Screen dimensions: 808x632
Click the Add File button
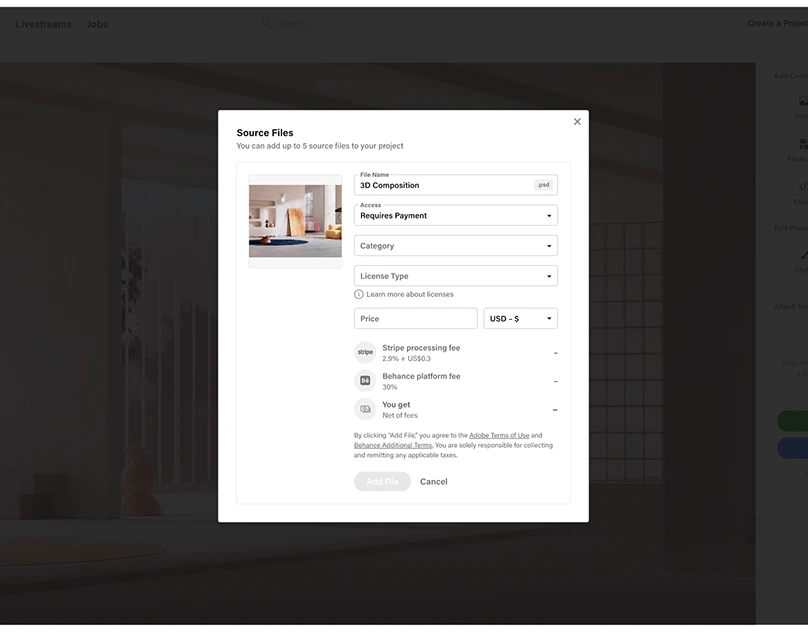coord(382,482)
